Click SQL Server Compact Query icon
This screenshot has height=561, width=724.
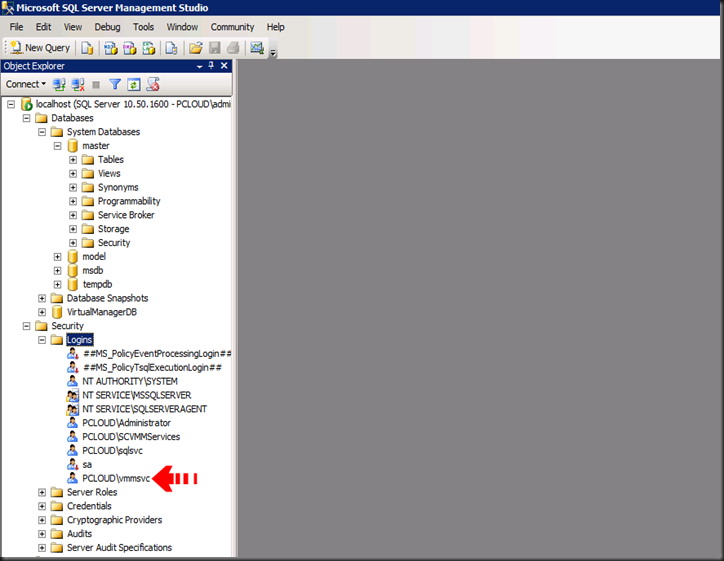point(171,48)
